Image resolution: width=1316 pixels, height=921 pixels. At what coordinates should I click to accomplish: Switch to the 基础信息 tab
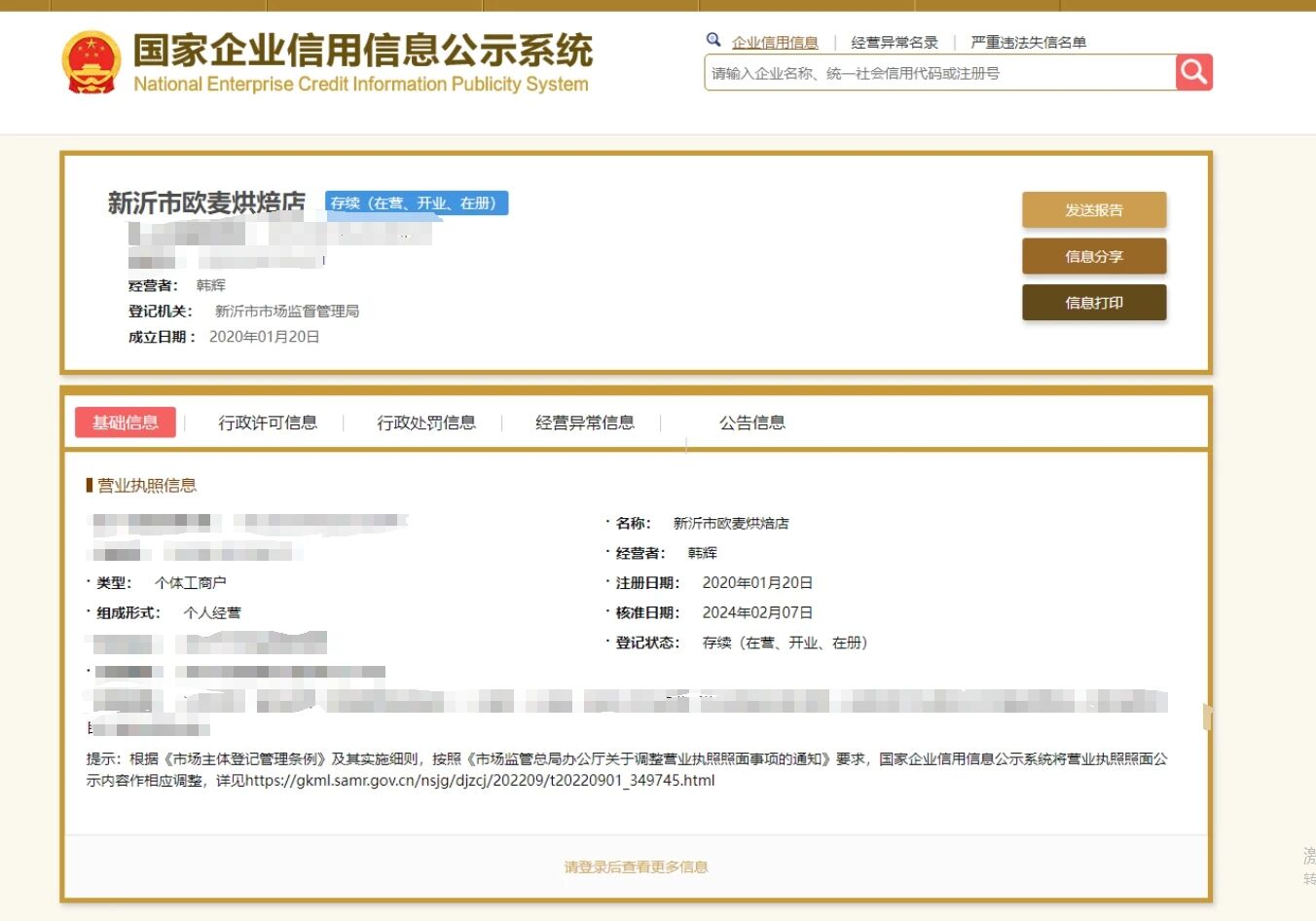126,422
